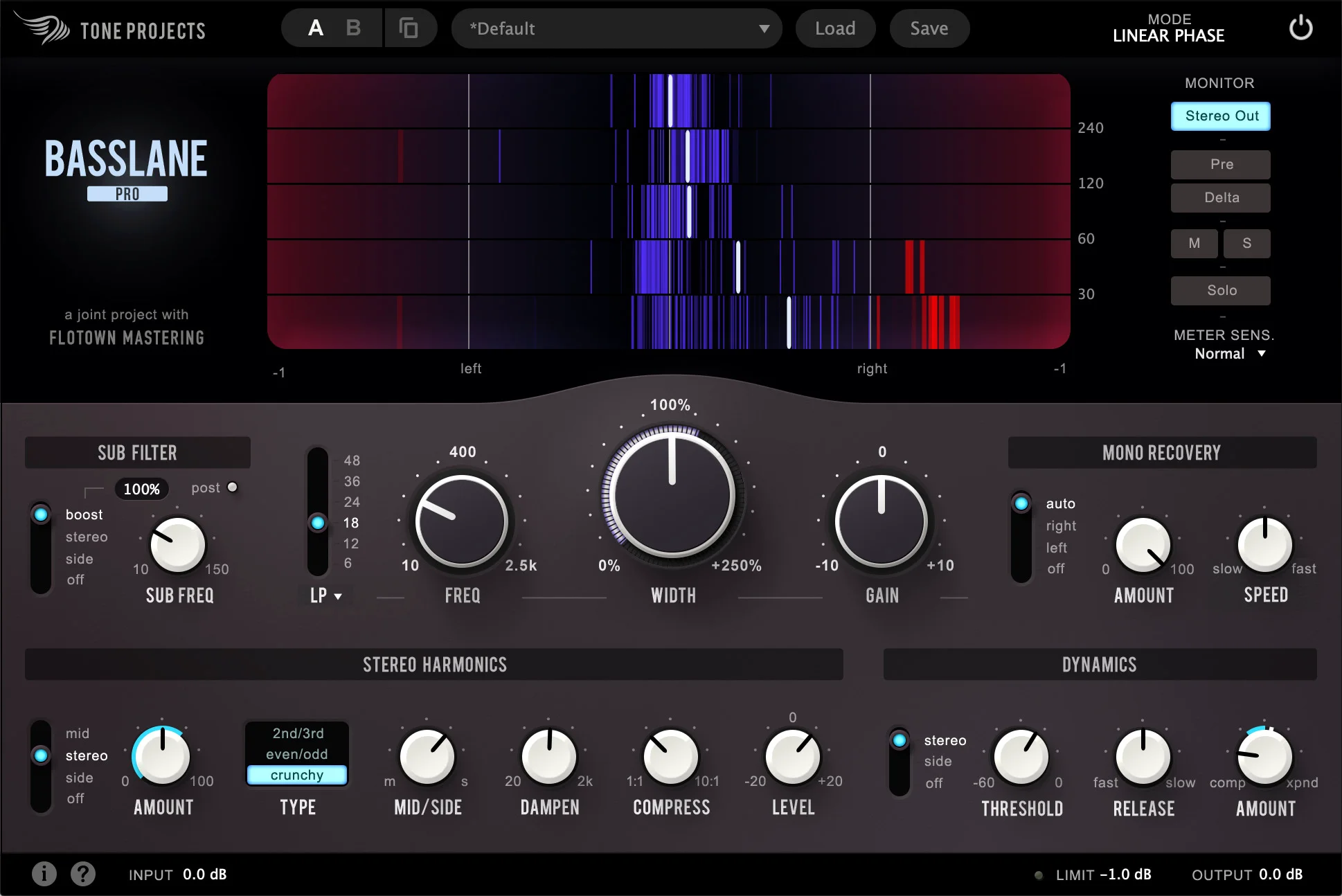Save current settings with the Save button
This screenshot has width=1342, height=896.
[929, 28]
